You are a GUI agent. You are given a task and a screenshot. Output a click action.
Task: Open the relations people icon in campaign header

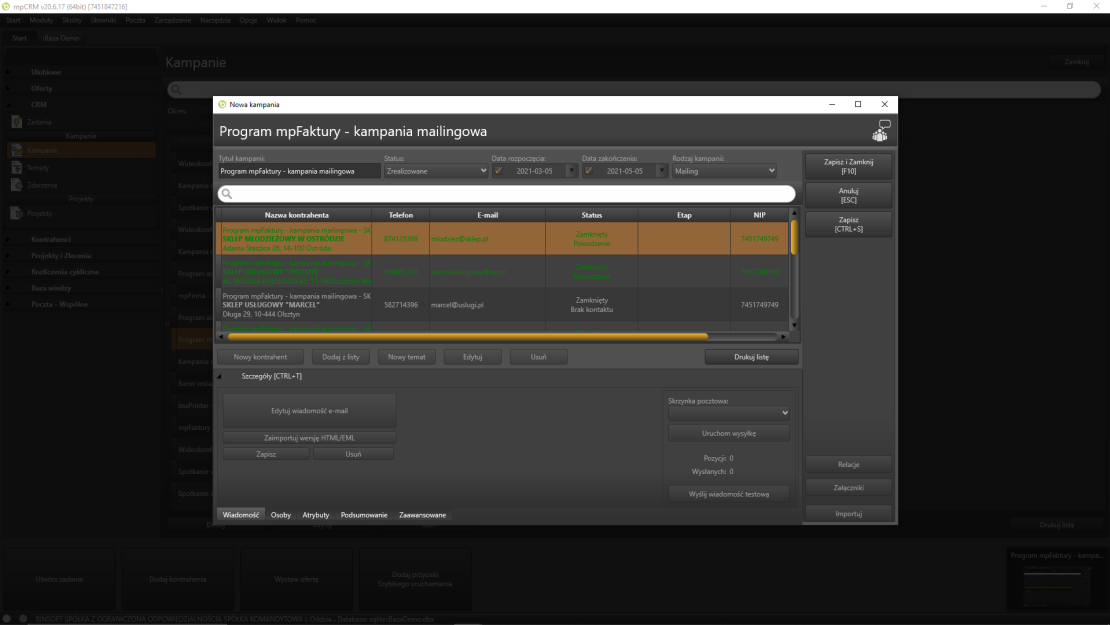[881, 130]
